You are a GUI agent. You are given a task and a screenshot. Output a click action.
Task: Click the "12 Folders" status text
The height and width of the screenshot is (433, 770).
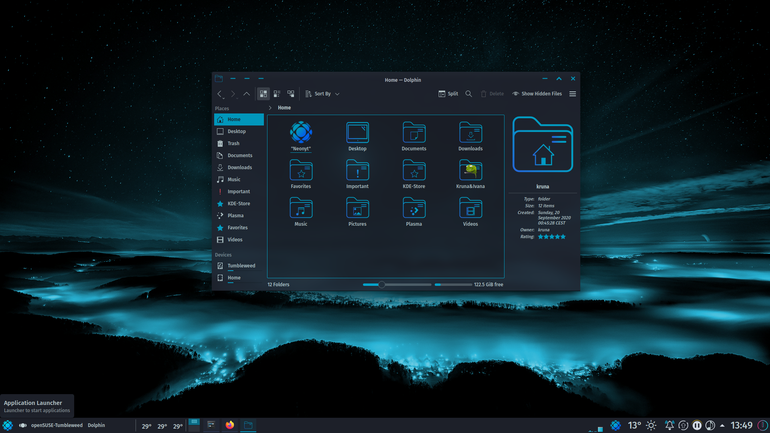point(278,285)
